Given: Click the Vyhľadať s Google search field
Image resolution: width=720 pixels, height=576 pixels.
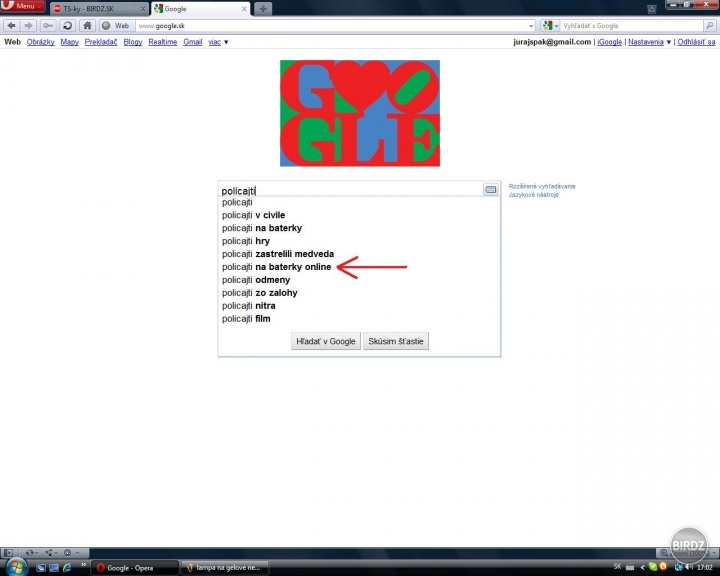Looking at the screenshot, I should tap(631, 26).
